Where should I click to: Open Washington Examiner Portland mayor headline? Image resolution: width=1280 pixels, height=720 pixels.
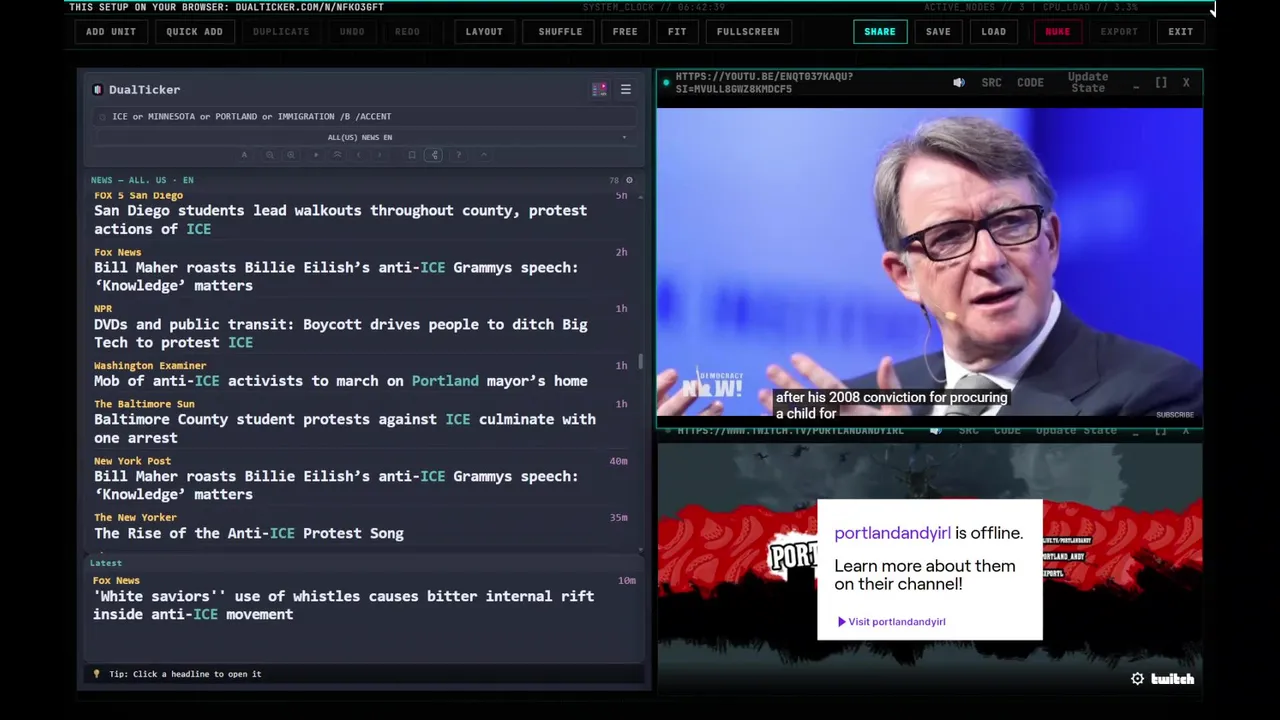pyautogui.click(x=340, y=381)
